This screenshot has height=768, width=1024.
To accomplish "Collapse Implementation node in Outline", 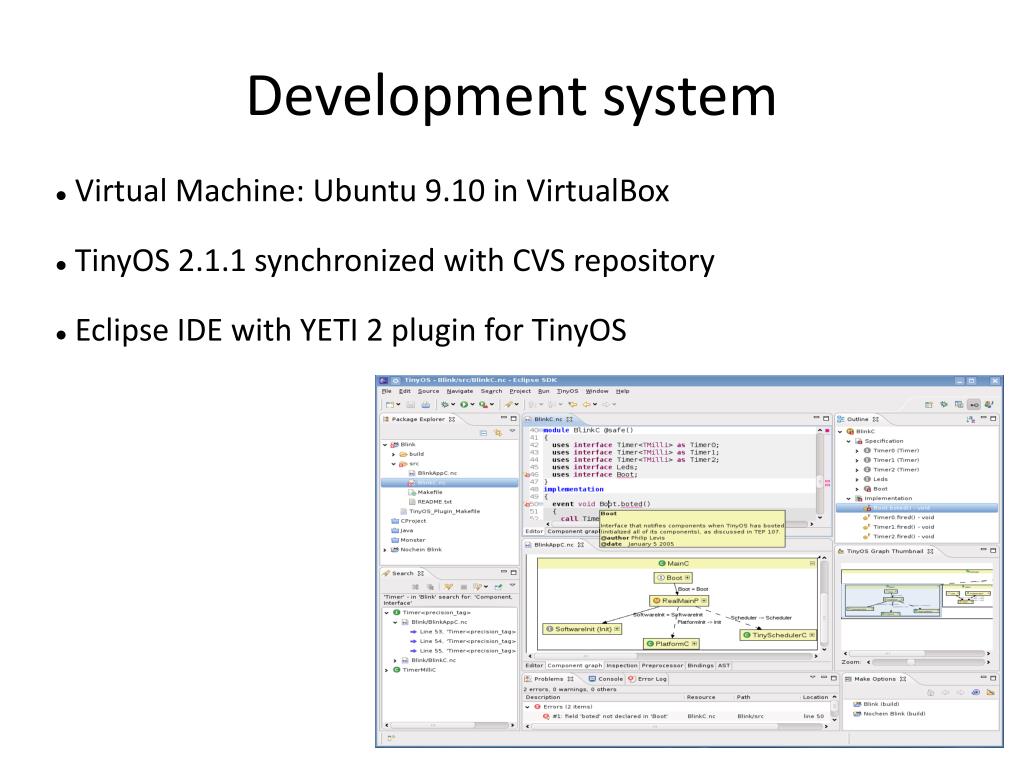I will point(849,499).
